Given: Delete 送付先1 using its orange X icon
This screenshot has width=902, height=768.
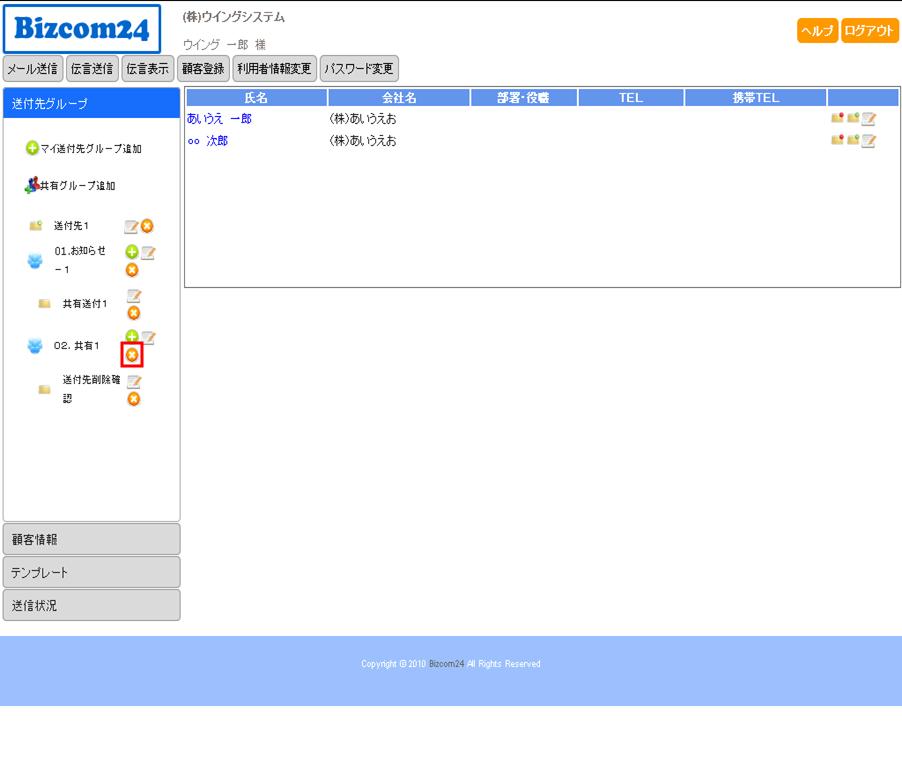Looking at the screenshot, I should tap(147, 226).
